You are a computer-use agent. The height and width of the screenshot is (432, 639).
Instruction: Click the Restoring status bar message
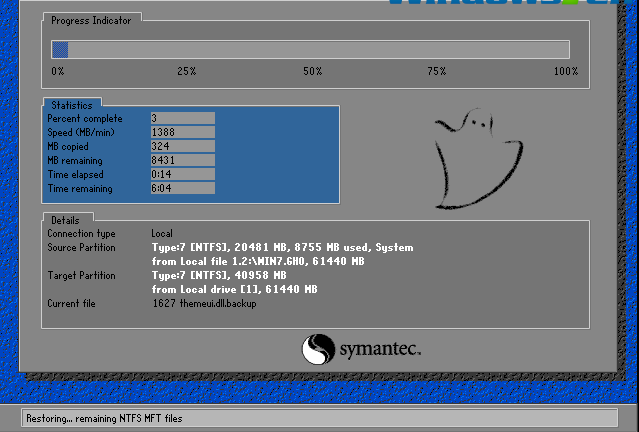(105, 417)
